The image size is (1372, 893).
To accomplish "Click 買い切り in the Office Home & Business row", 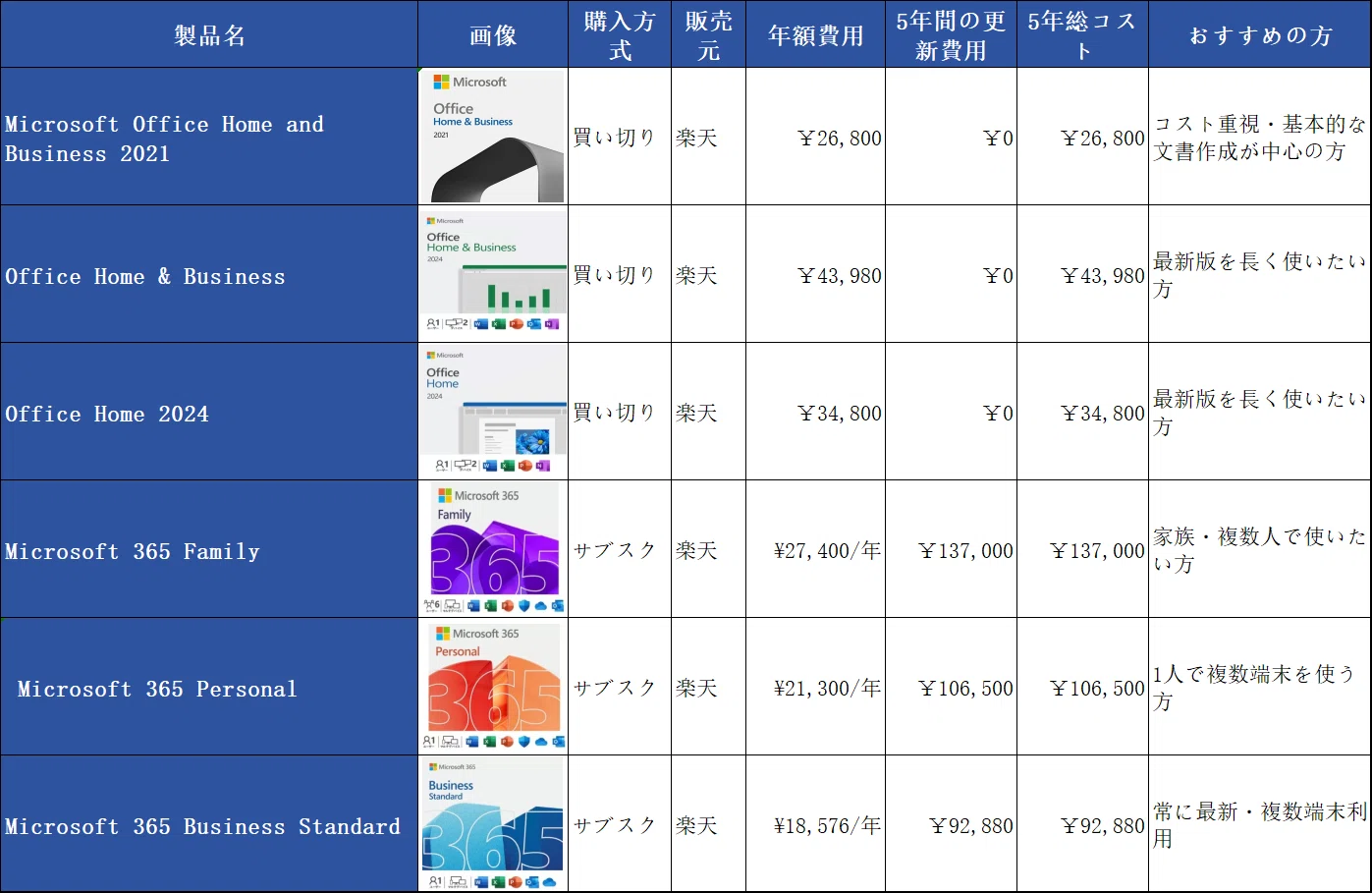I will [614, 275].
